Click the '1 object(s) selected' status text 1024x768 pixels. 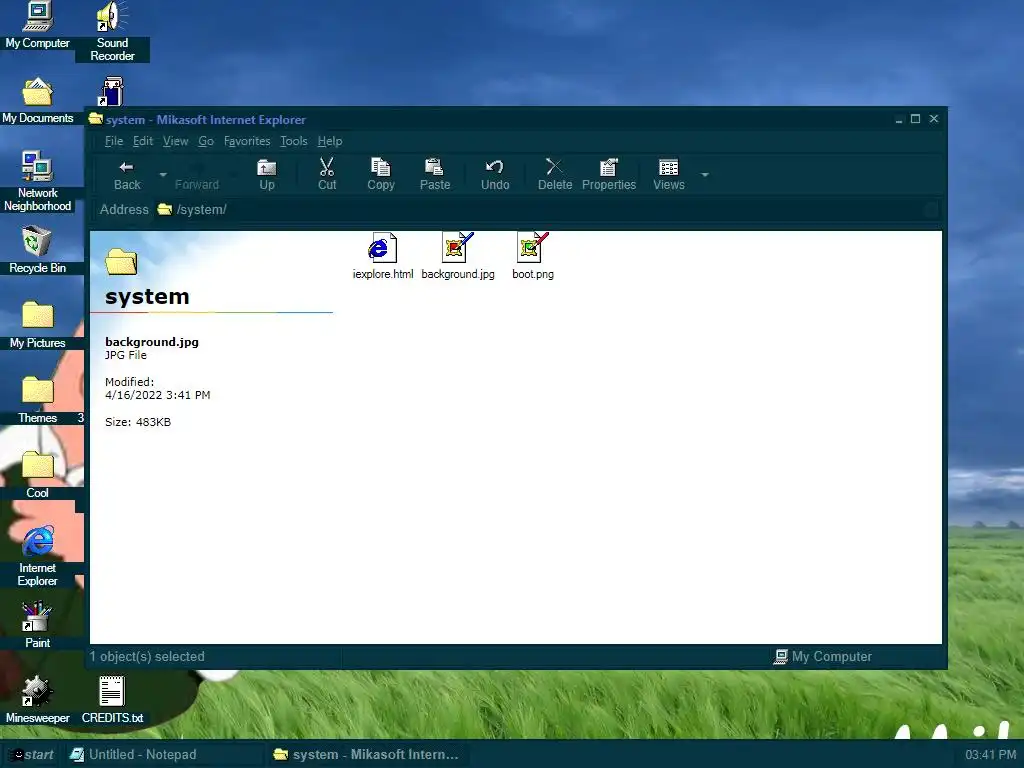coord(147,657)
